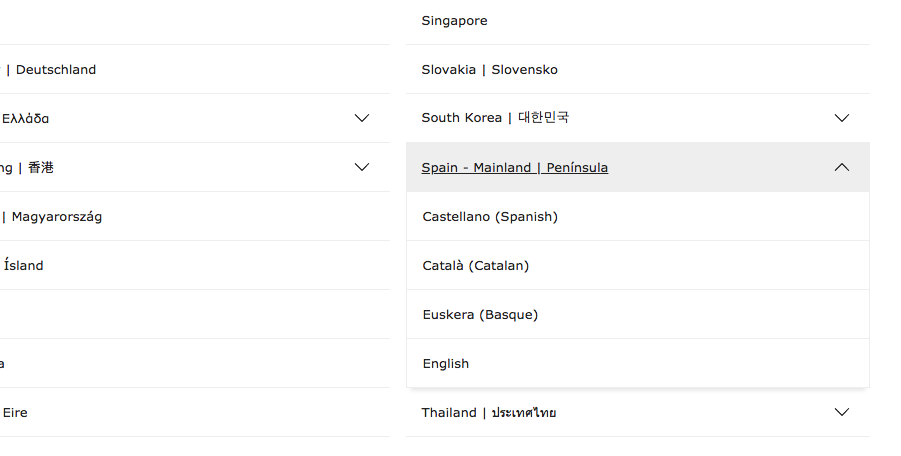The height and width of the screenshot is (456, 901).
Task: Pick Euskera (Basque) language option
Action: pos(480,314)
